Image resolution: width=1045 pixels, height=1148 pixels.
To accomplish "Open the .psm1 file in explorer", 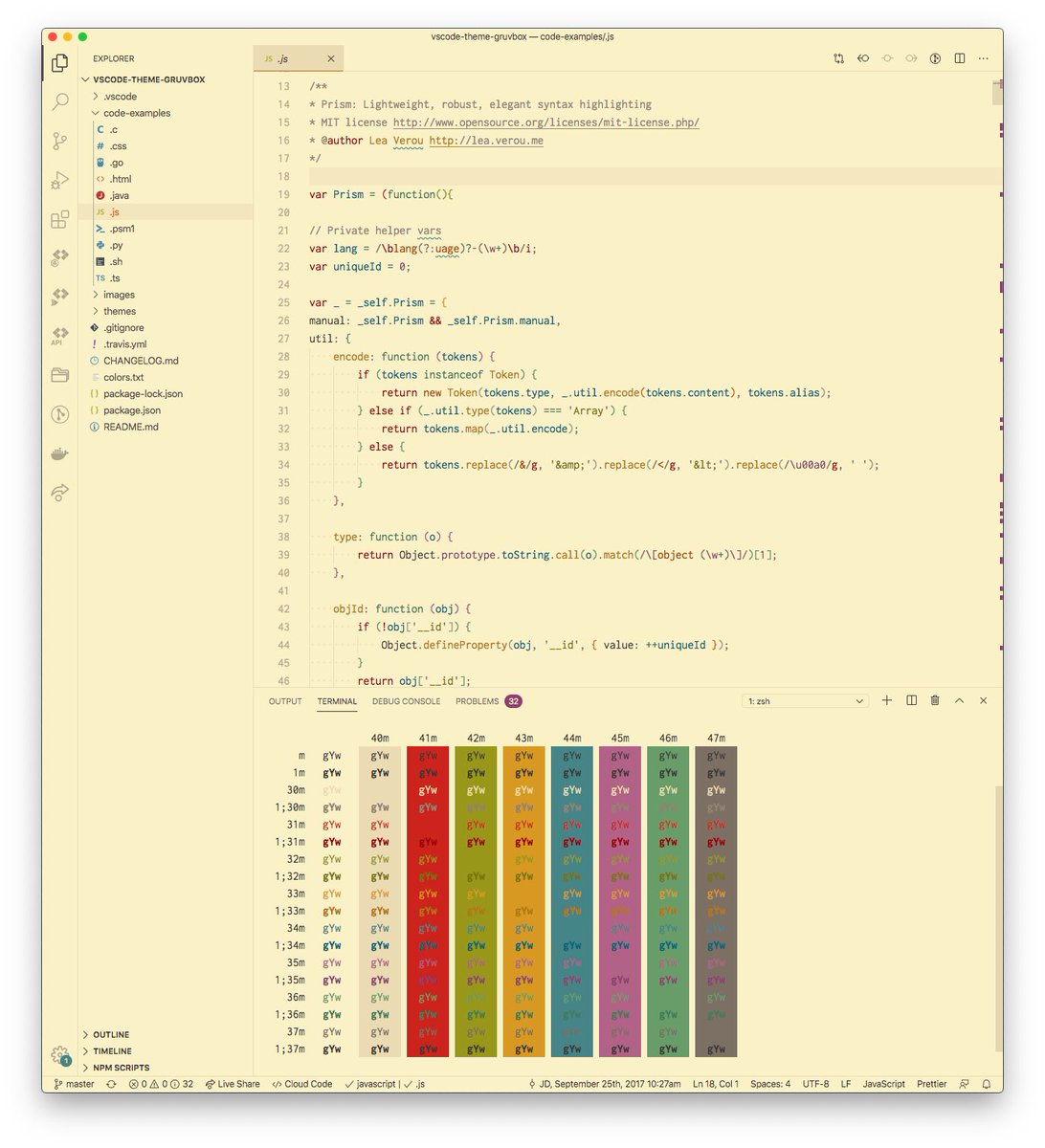I will (166, 229).
